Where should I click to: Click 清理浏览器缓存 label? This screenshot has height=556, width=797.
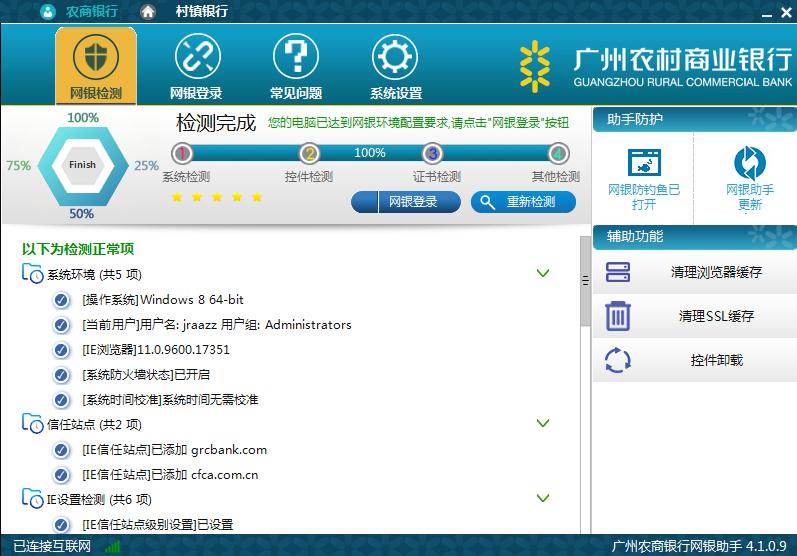coord(716,272)
